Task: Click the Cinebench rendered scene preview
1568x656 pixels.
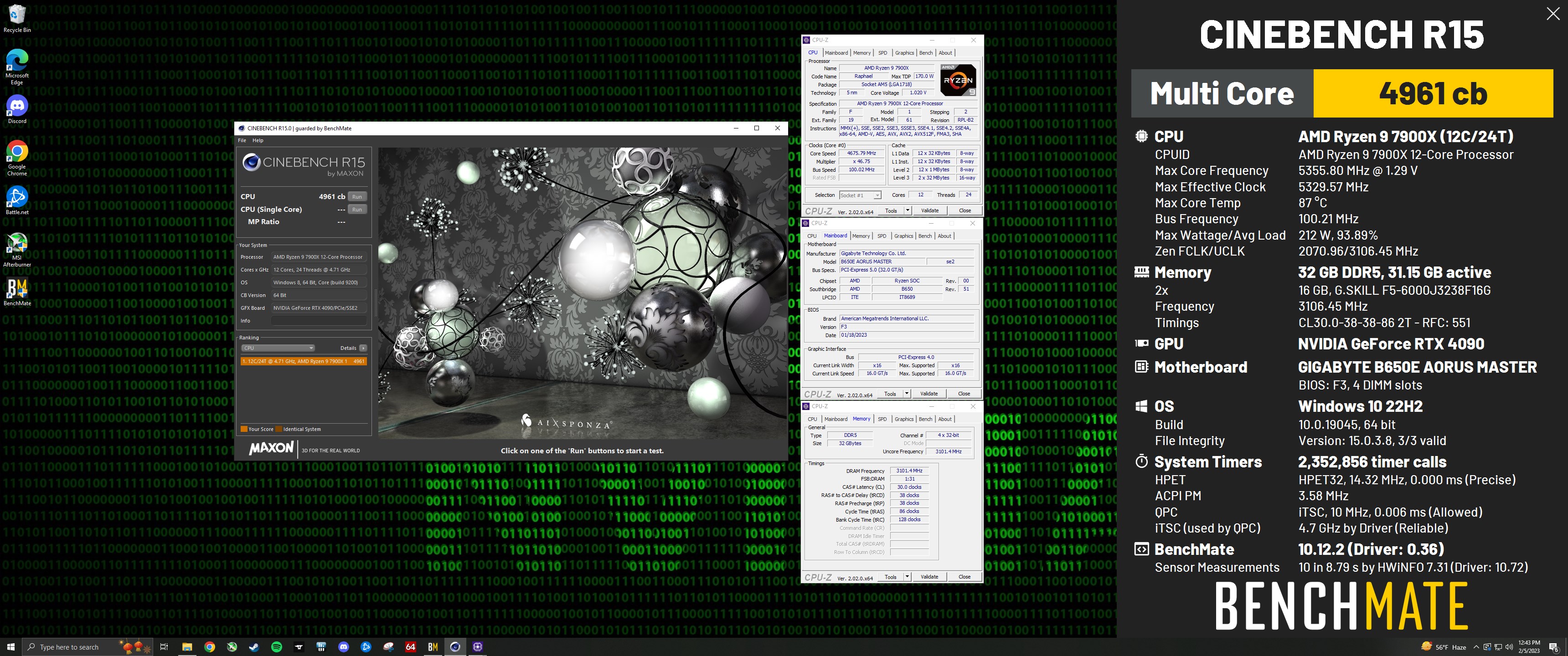Action: [583, 293]
